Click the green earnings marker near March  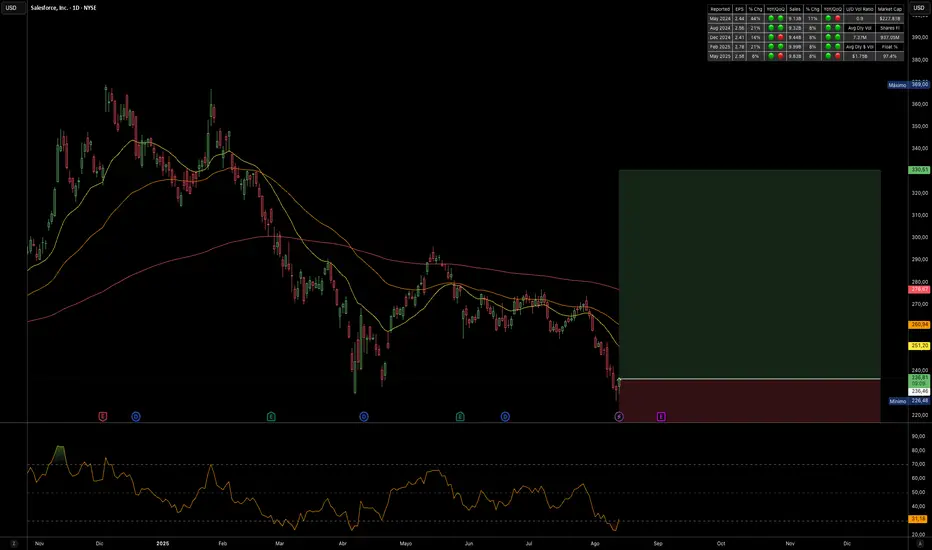tap(271, 417)
